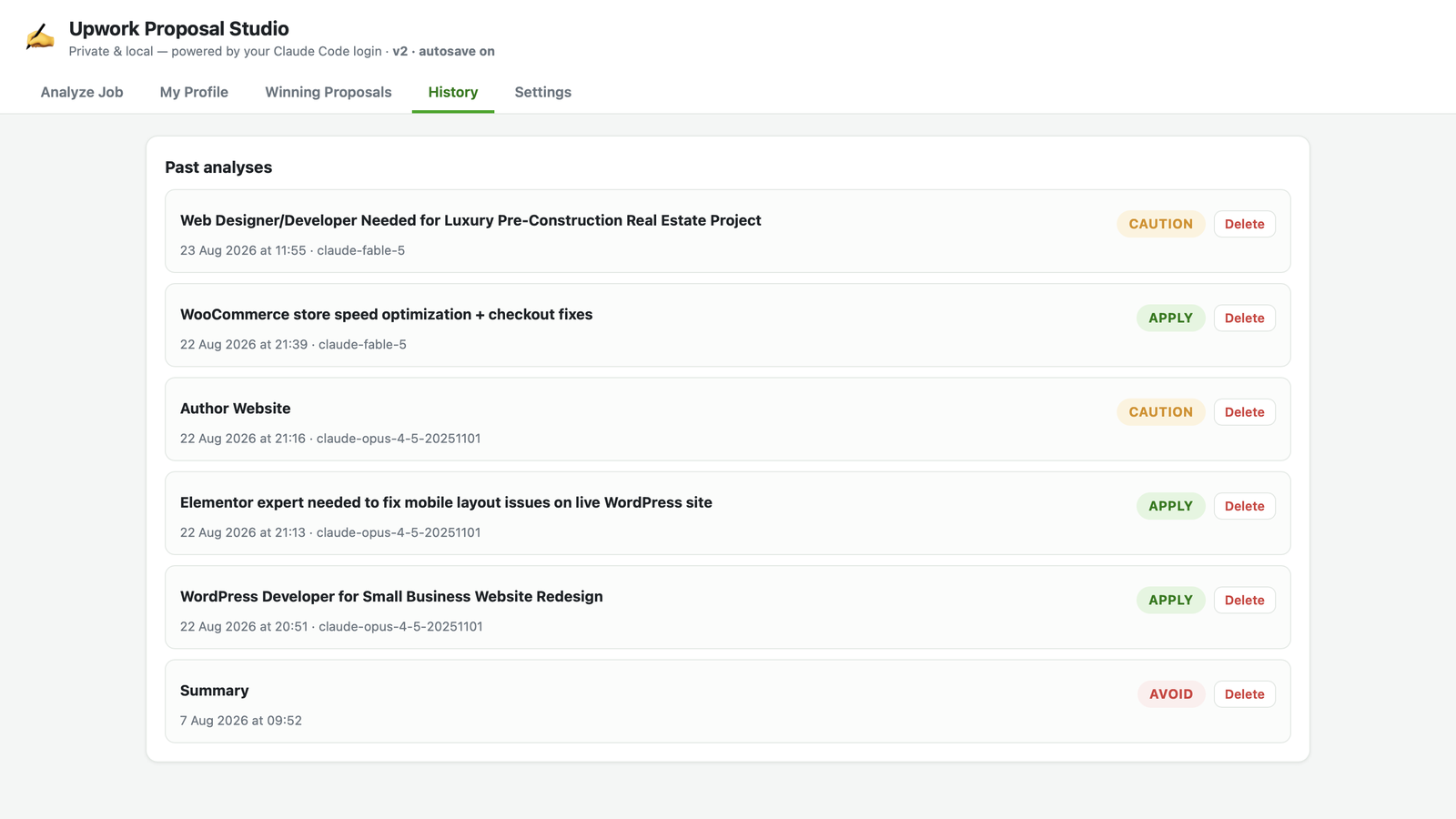Viewport: 1456px width, 819px height.
Task: Click the CAUTION badge on Author Website
Action: coord(1160,412)
